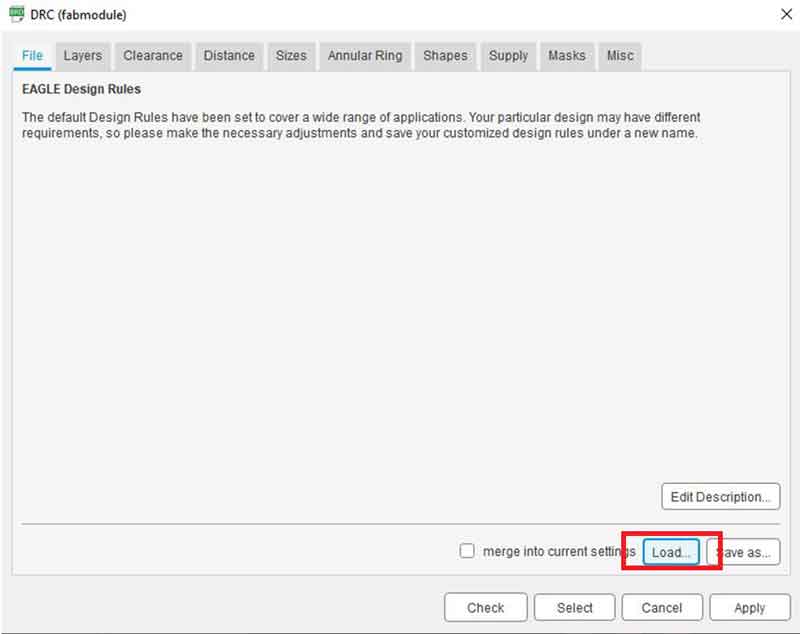
Task: Switch to the File tab
Action: point(32,56)
